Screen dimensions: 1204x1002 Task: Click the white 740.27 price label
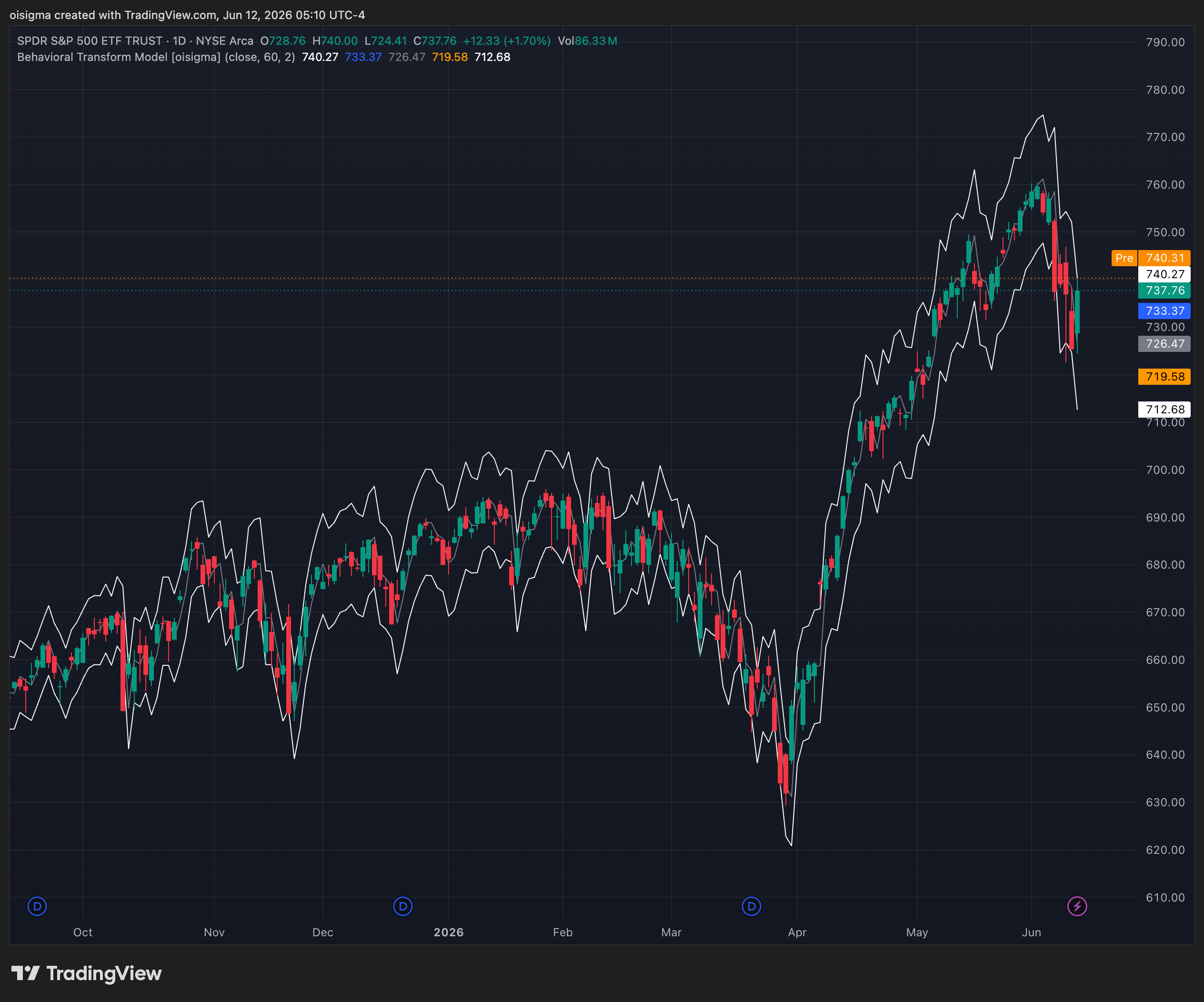coord(1164,274)
